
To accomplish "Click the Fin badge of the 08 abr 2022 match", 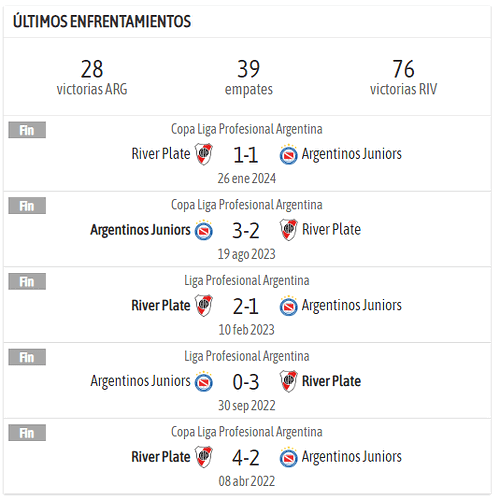I will pos(27,433).
